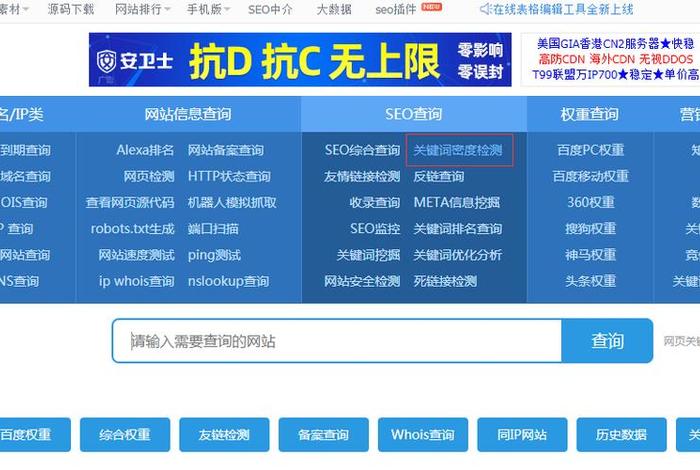The image size is (700, 470).
Task: Open robots.txt生成 tool
Action: (133, 229)
